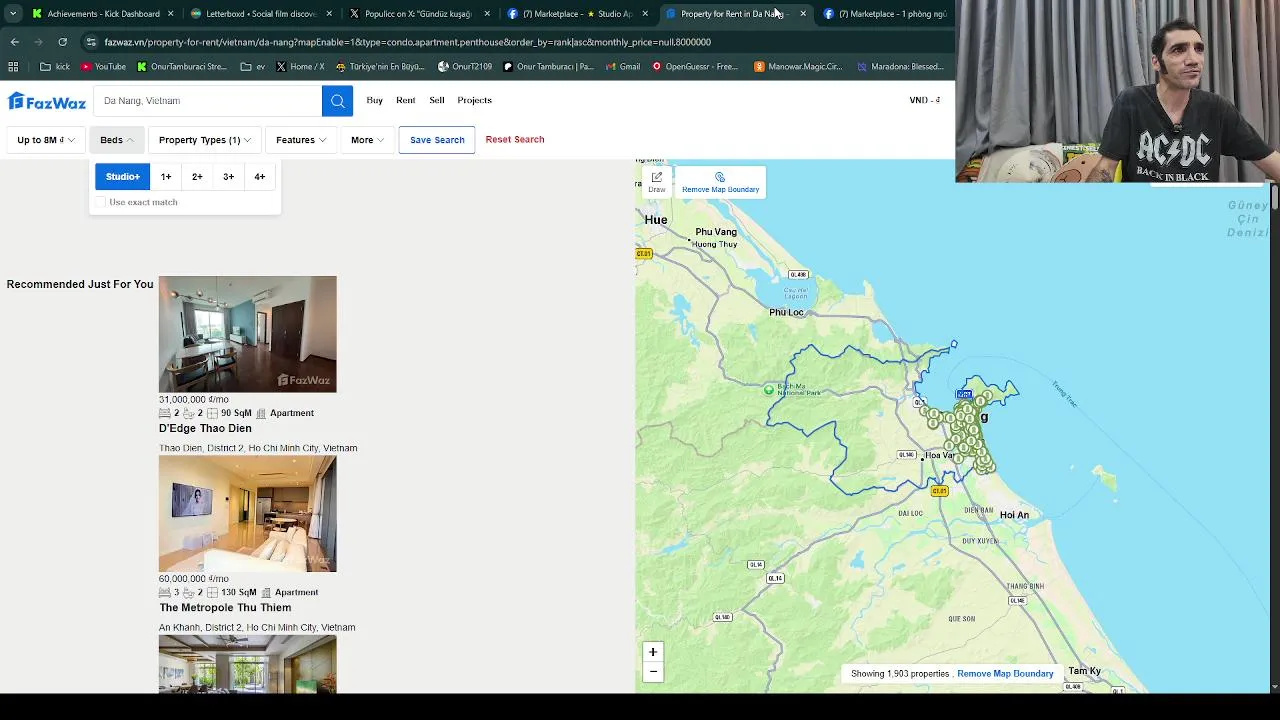The width and height of the screenshot is (1280, 720).
Task: Zoom out the map with minus button
Action: [653, 672]
